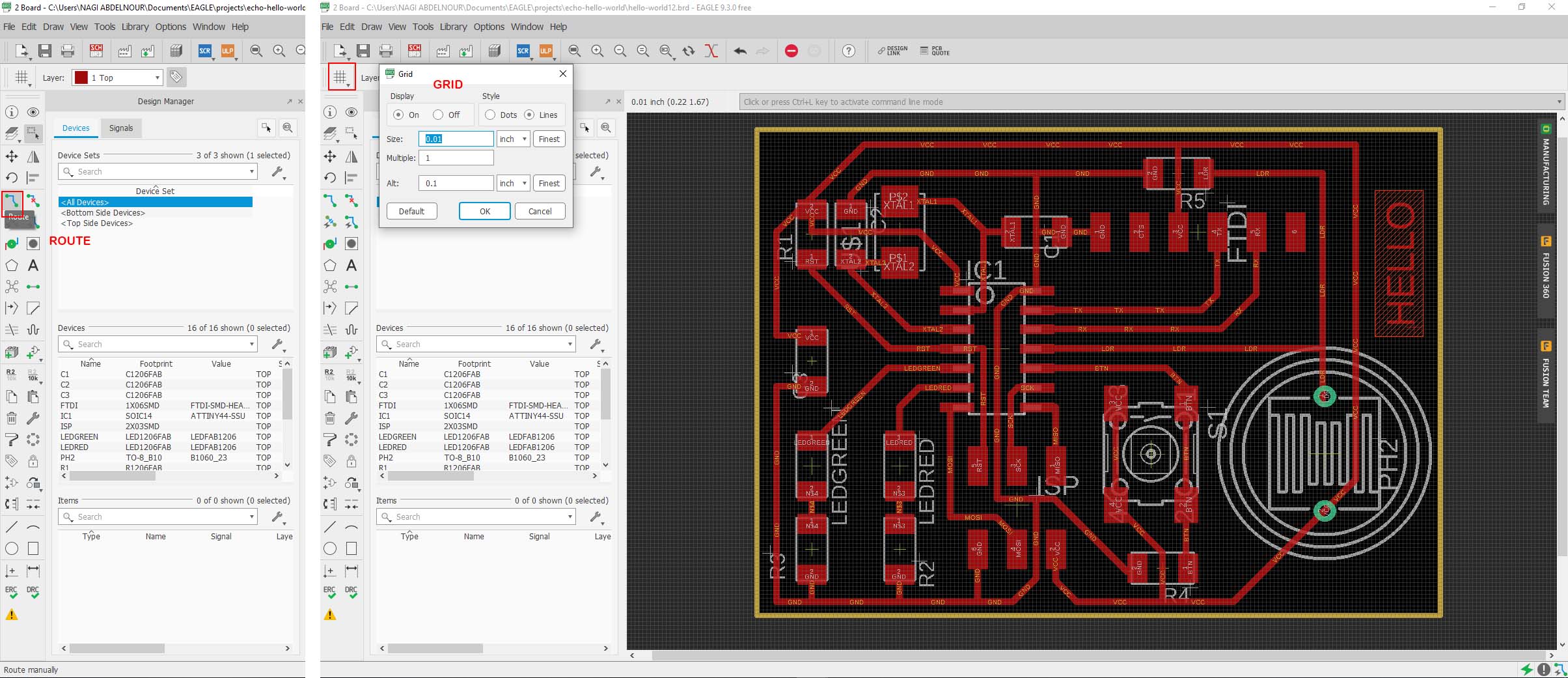Select the Text tool in the right window
The height and width of the screenshot is (678, 1568).
(351, 265)
